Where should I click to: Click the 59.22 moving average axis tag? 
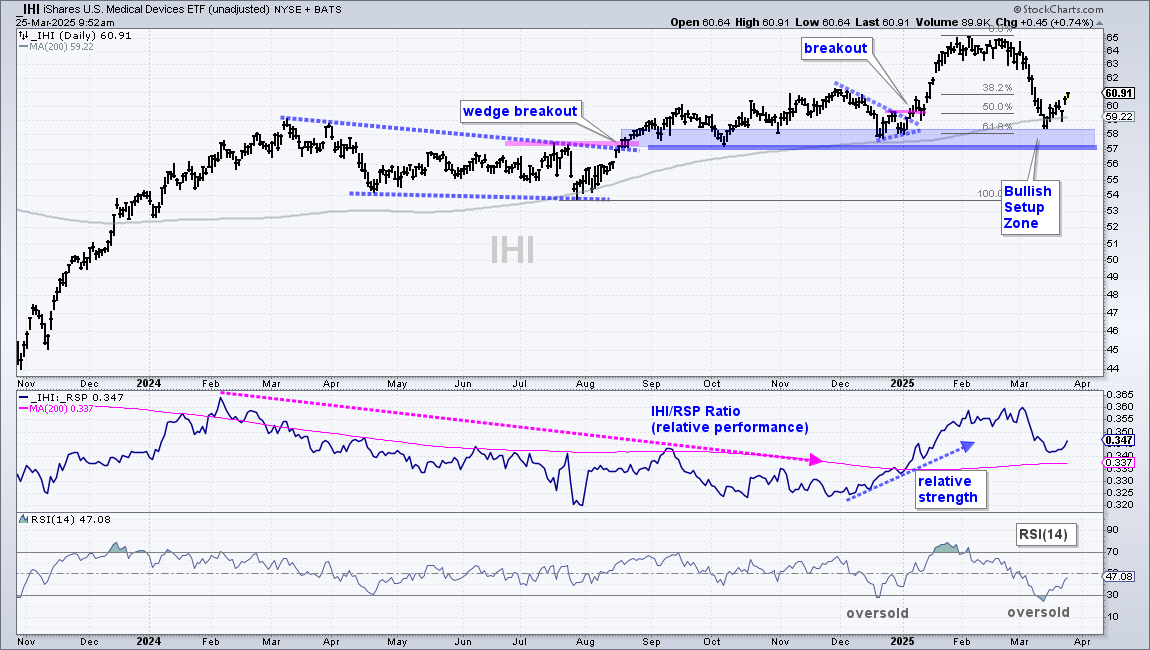1119,117
